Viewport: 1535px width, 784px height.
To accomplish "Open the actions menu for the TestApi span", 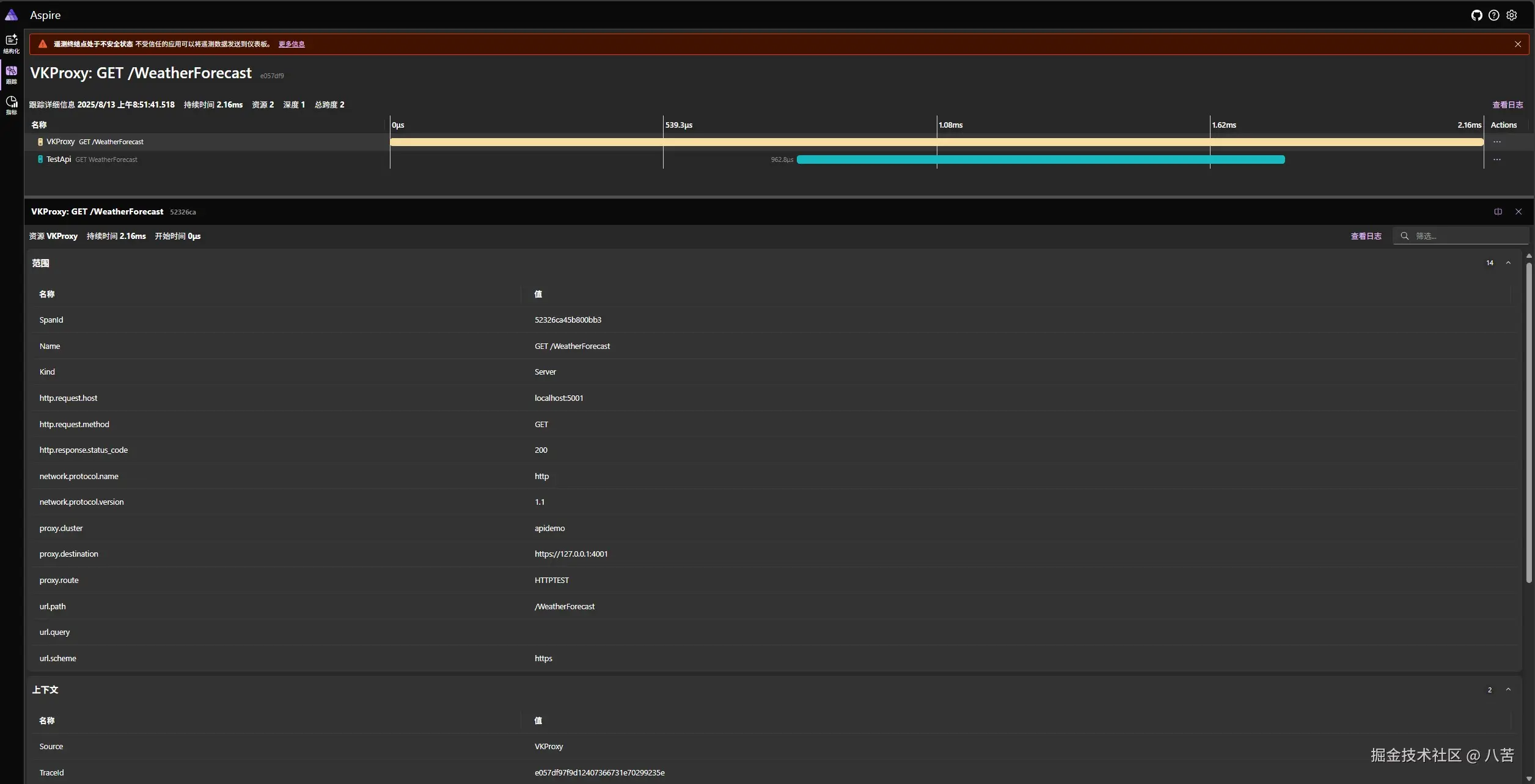I will click(1497, 159).
